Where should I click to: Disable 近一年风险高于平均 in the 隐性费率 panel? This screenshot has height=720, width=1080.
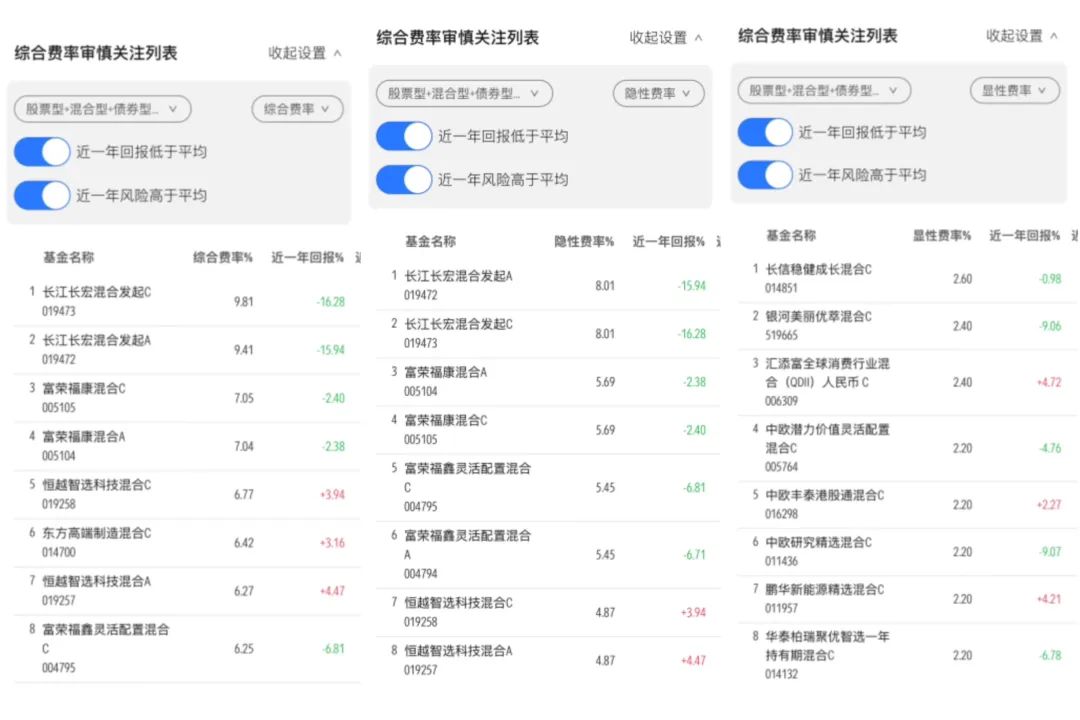[x=404, y=180]
